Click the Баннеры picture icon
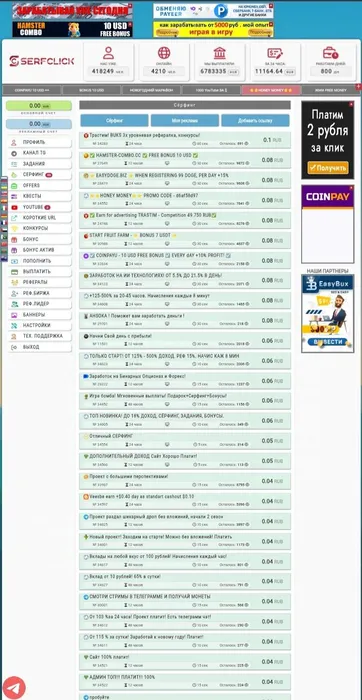Screen dimensions: 362x700 point(14,315)
